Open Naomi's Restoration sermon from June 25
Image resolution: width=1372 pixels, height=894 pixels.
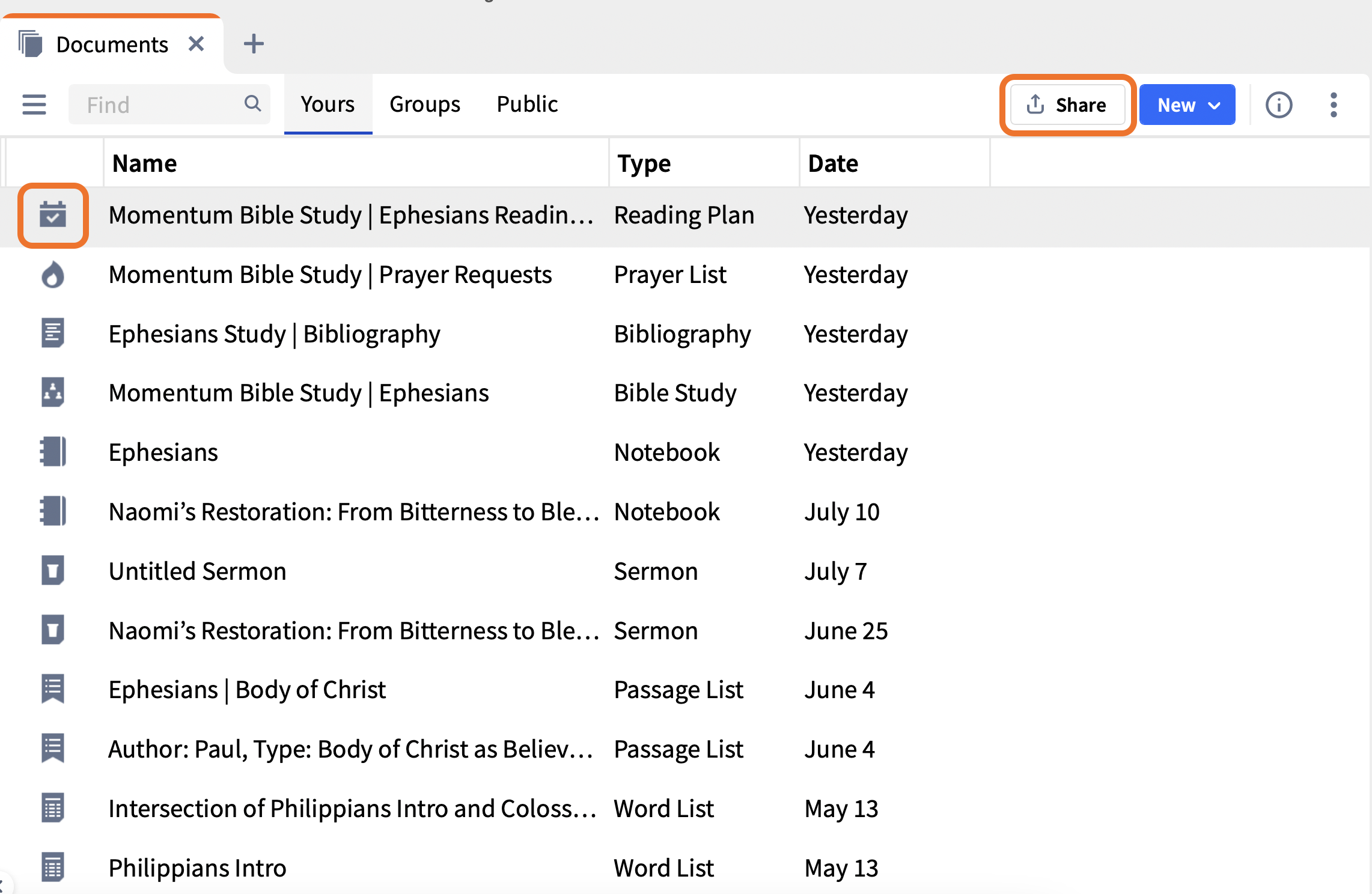click(686, 630)
